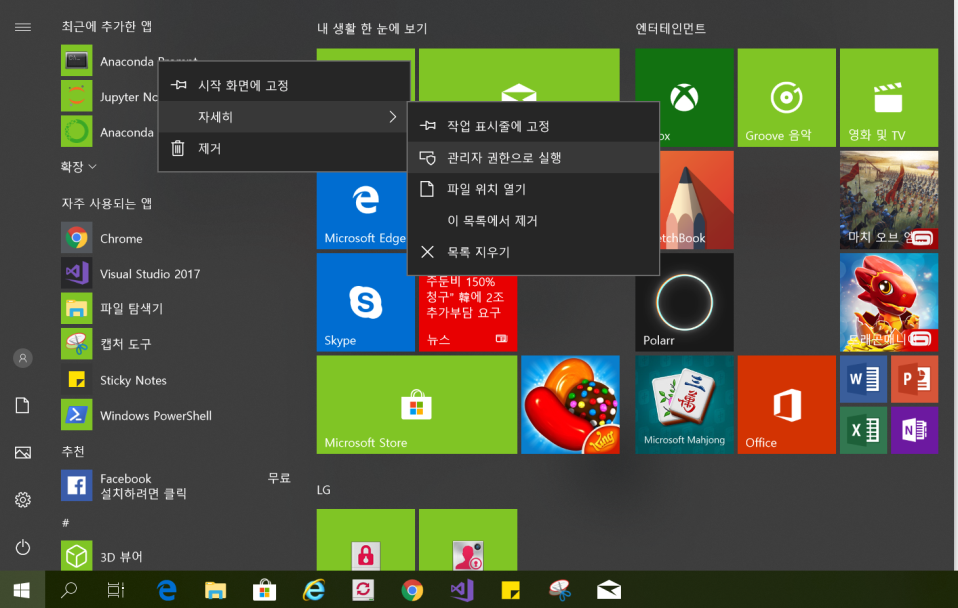Pin app with 시작 화면에 고정
This screenshot has height=608, width=958.
pos(284,86)
